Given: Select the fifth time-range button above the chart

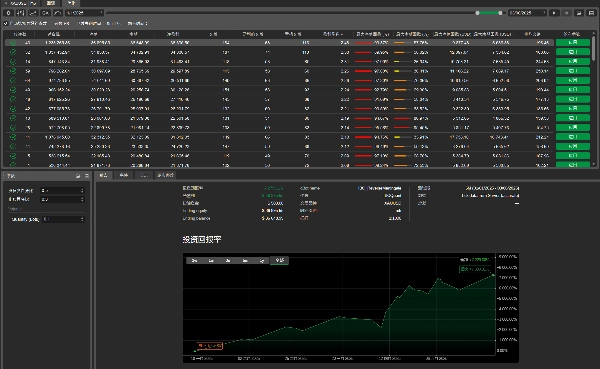Looking at the screenshot, I should click(262, 261).
